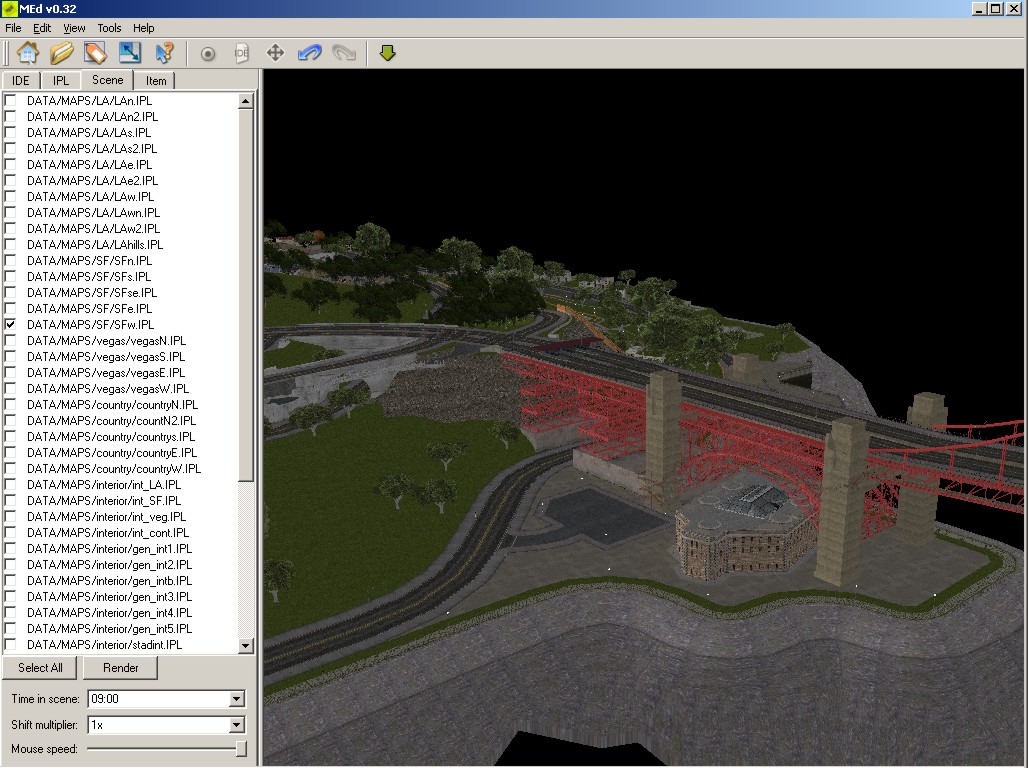Tick DATA/MAPS/interior/int_LA.IPL checkbox
The height and width of the screenshot is (768, 1028).
[10, 485]
